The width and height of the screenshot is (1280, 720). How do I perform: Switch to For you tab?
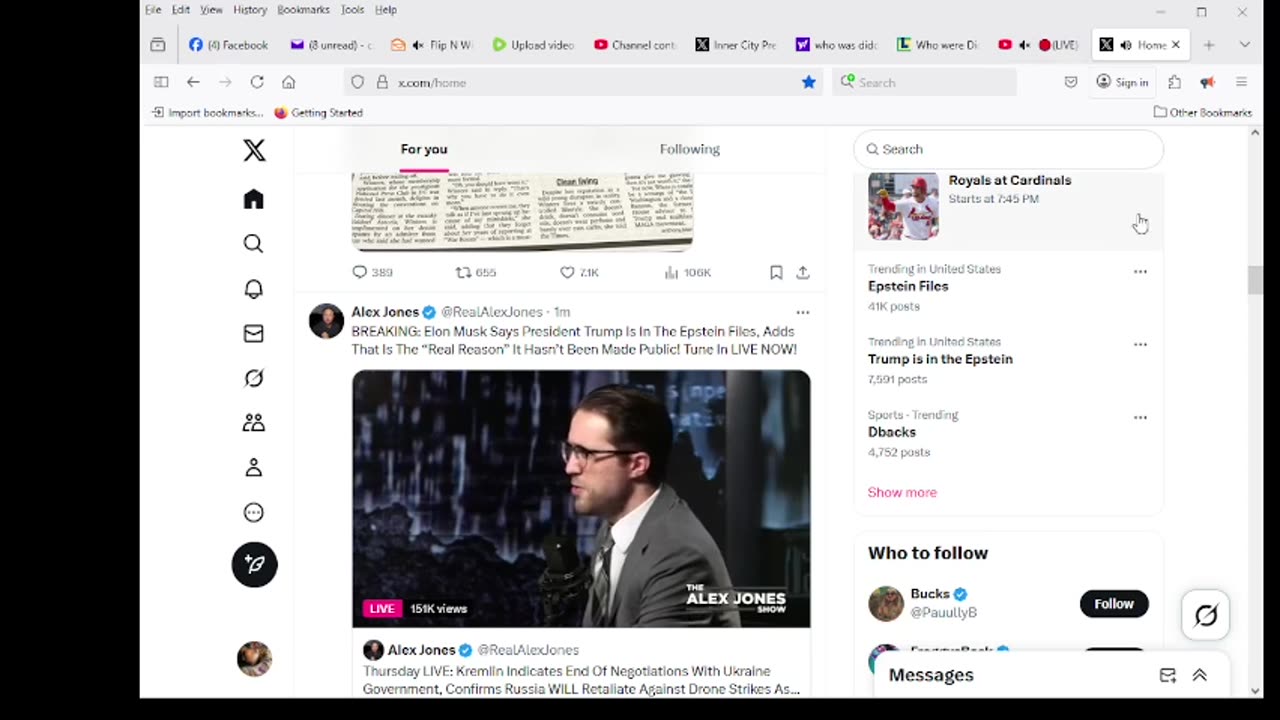tap(424, 149)
